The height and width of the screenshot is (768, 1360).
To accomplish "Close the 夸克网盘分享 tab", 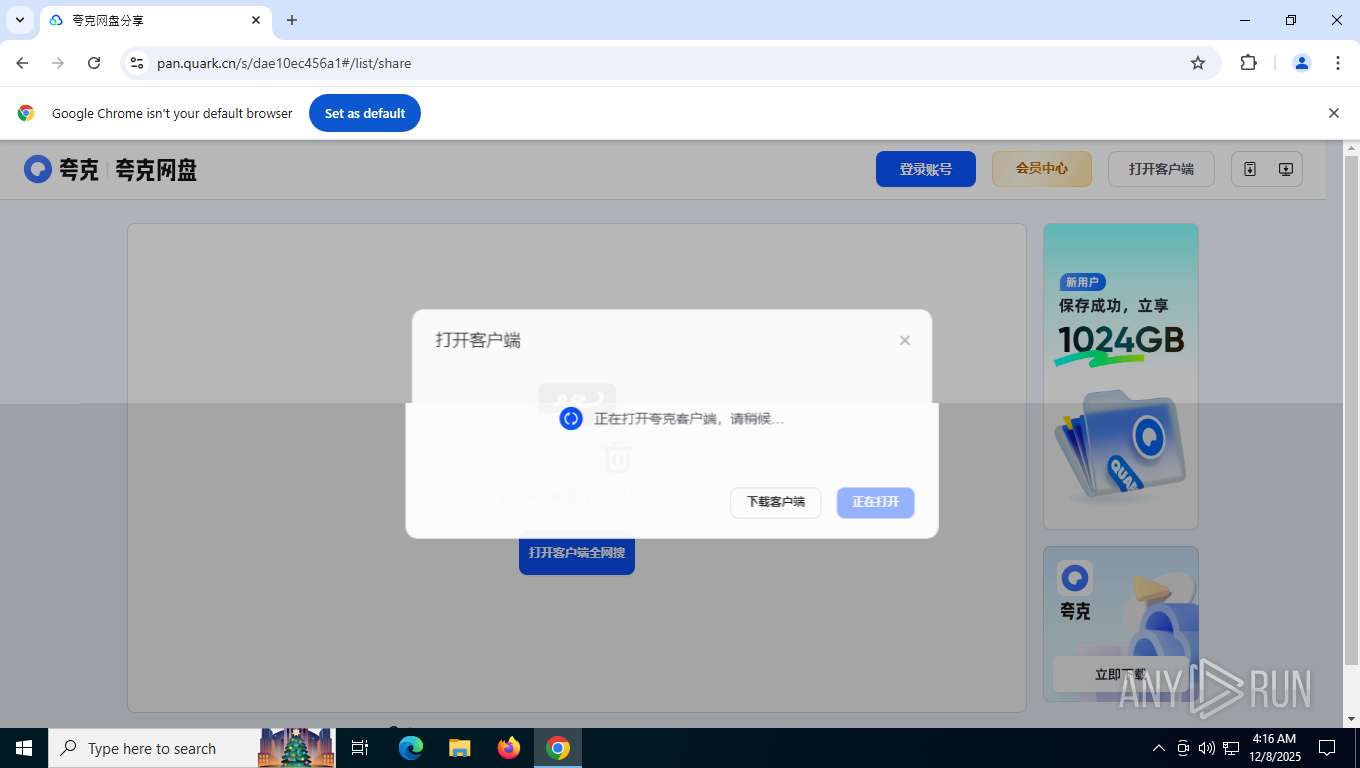I will [x=256, y=20].
